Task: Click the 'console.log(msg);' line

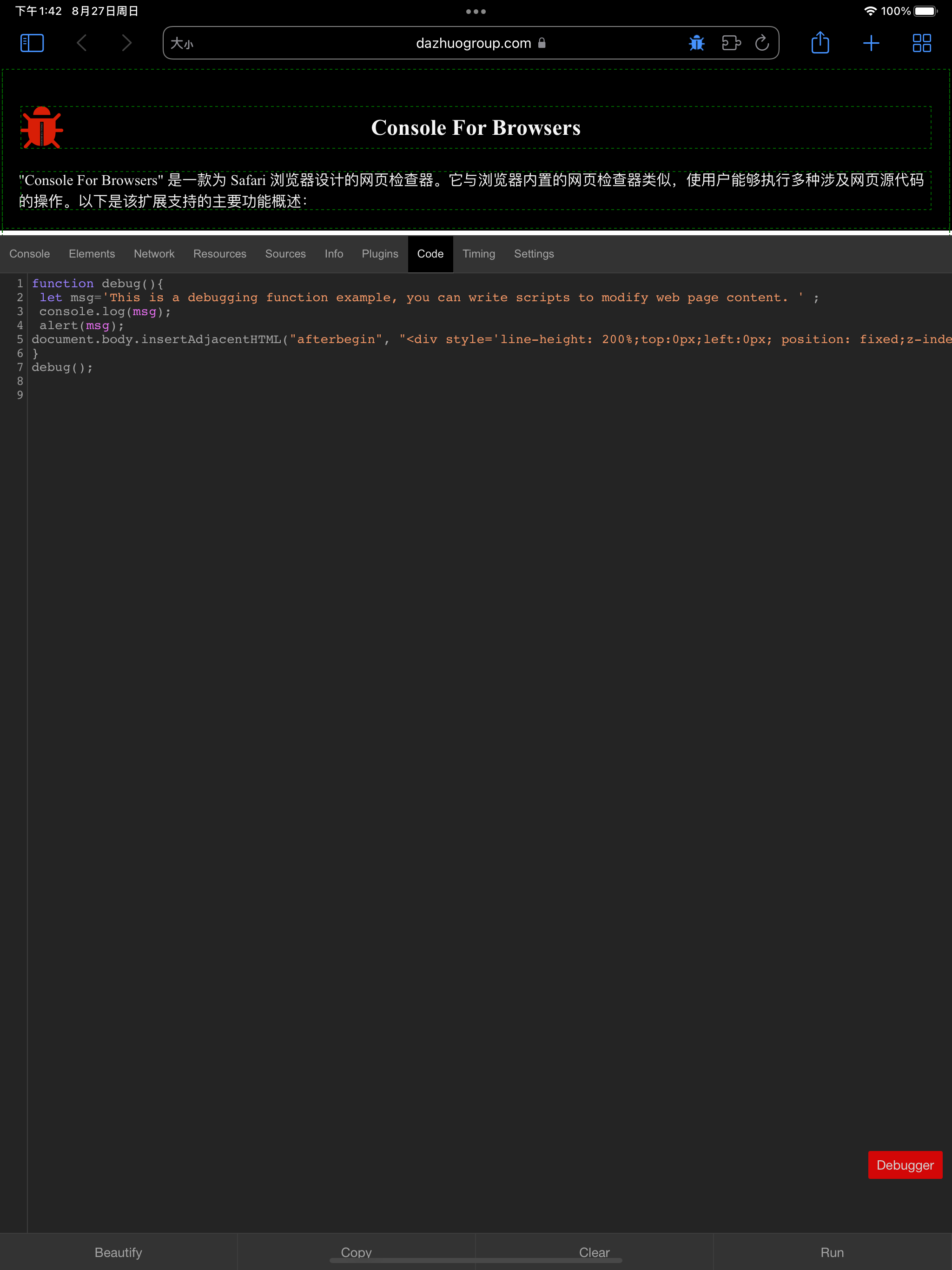Action: [x=105, y=311]
